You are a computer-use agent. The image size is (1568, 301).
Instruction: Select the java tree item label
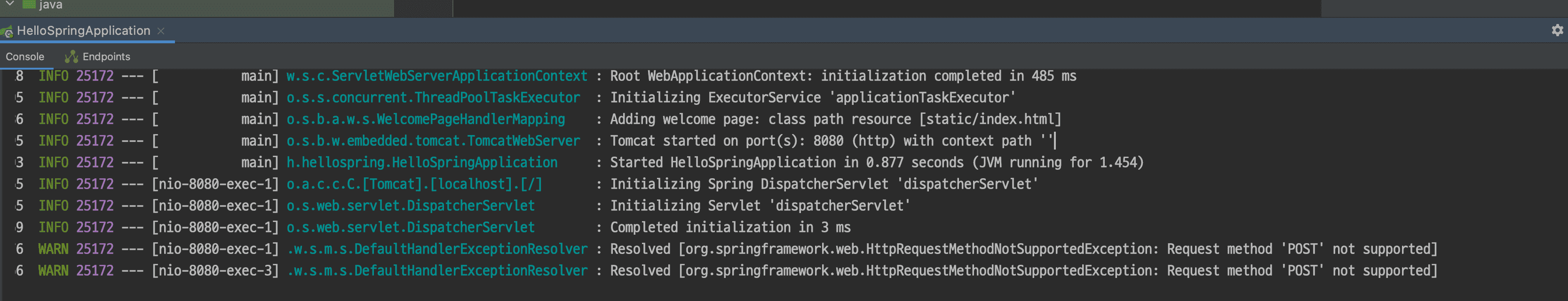pyautogui.click(x=50, y=5)
